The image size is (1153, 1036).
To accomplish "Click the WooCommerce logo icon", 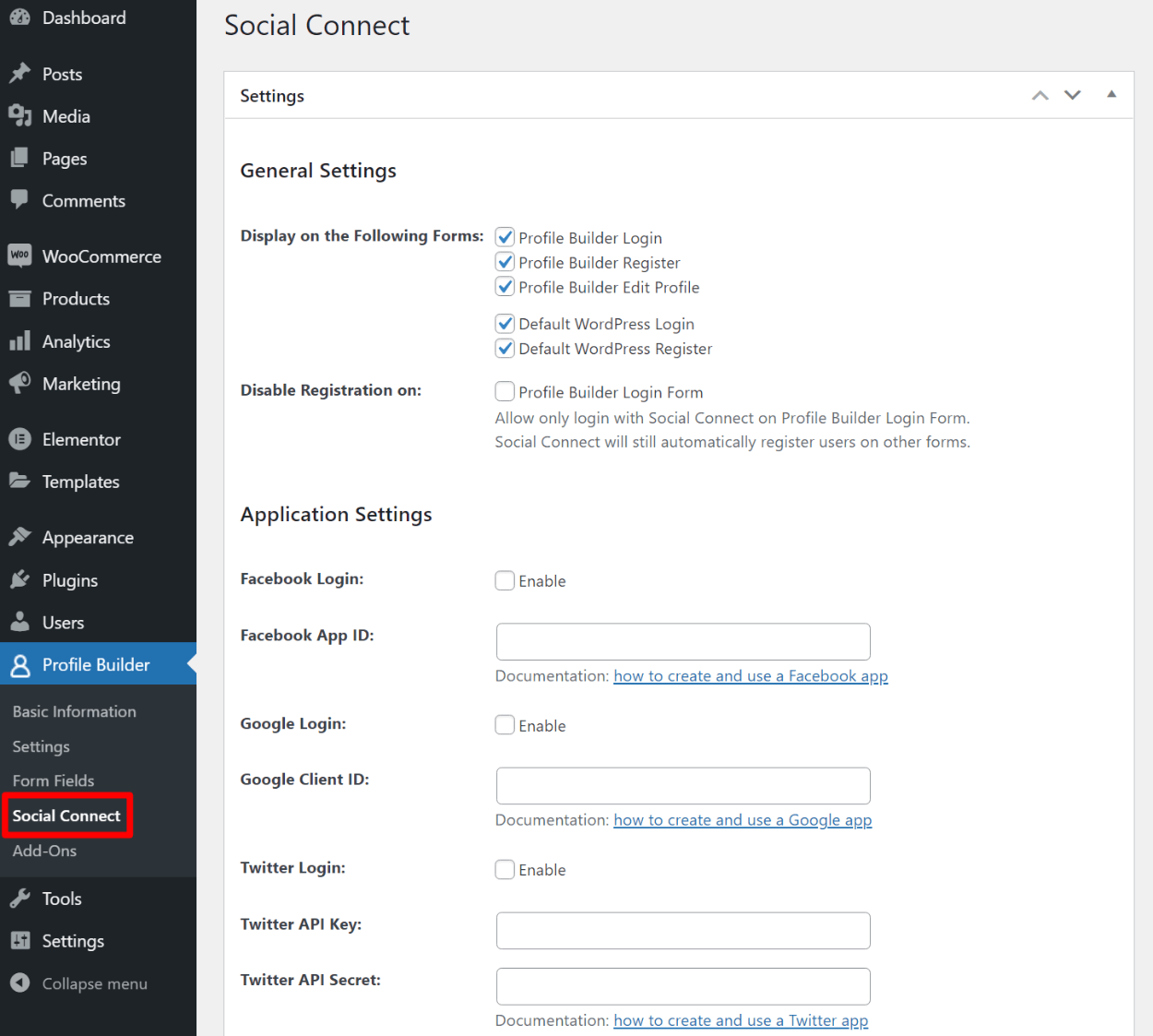I will (x=19, y=256).
